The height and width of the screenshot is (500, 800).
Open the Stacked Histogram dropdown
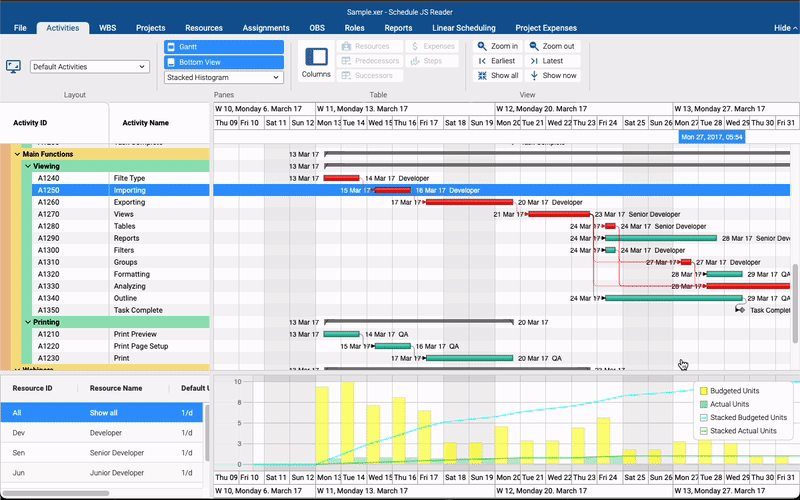click(224, 77)
